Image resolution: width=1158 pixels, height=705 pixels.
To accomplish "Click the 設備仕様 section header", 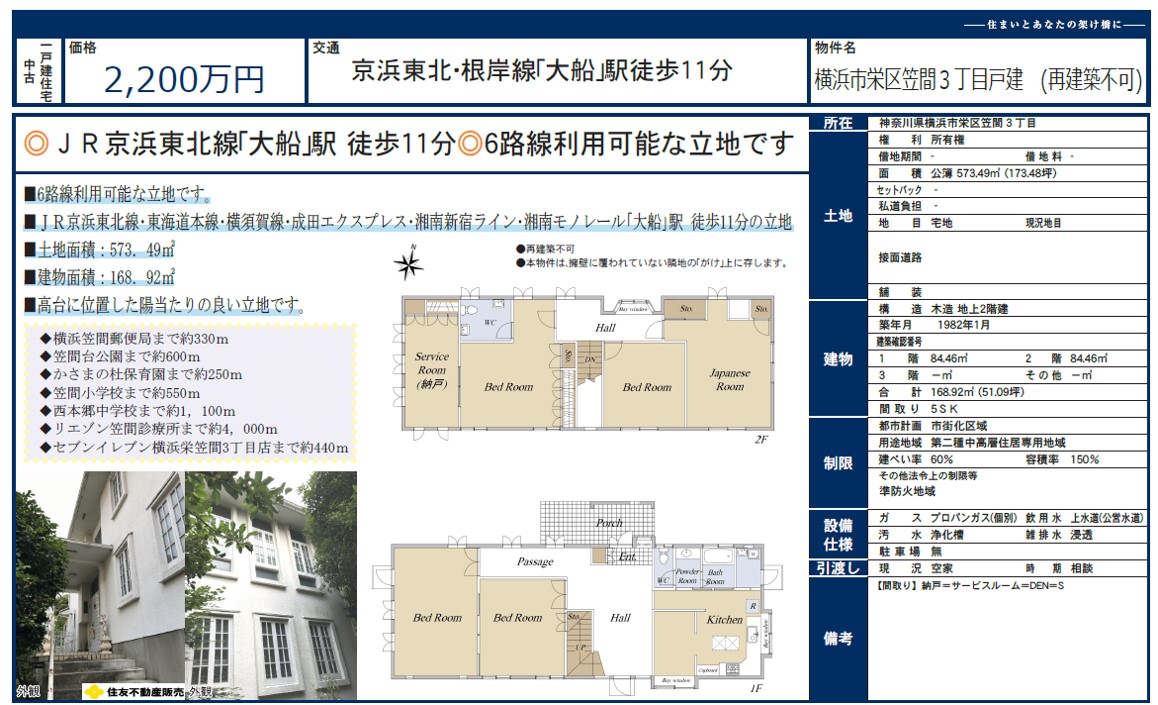I will tap(838, 535).
